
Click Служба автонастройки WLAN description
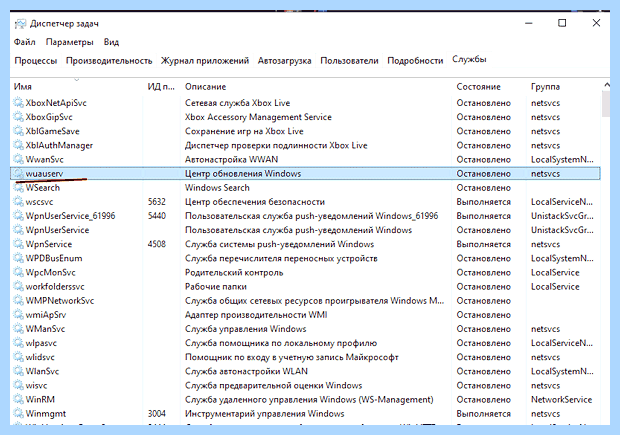[246, 371]
